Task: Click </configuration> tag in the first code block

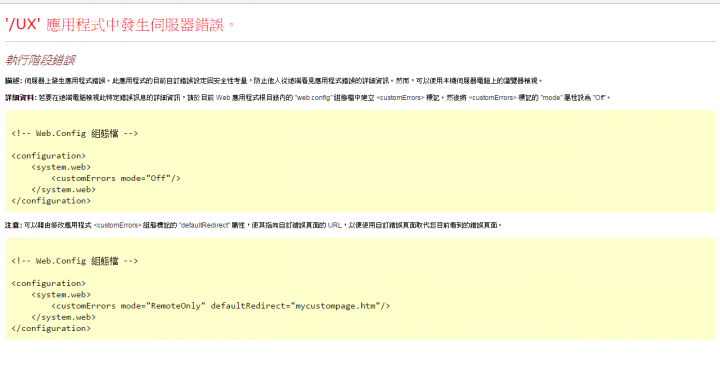Action: [51, 201]
